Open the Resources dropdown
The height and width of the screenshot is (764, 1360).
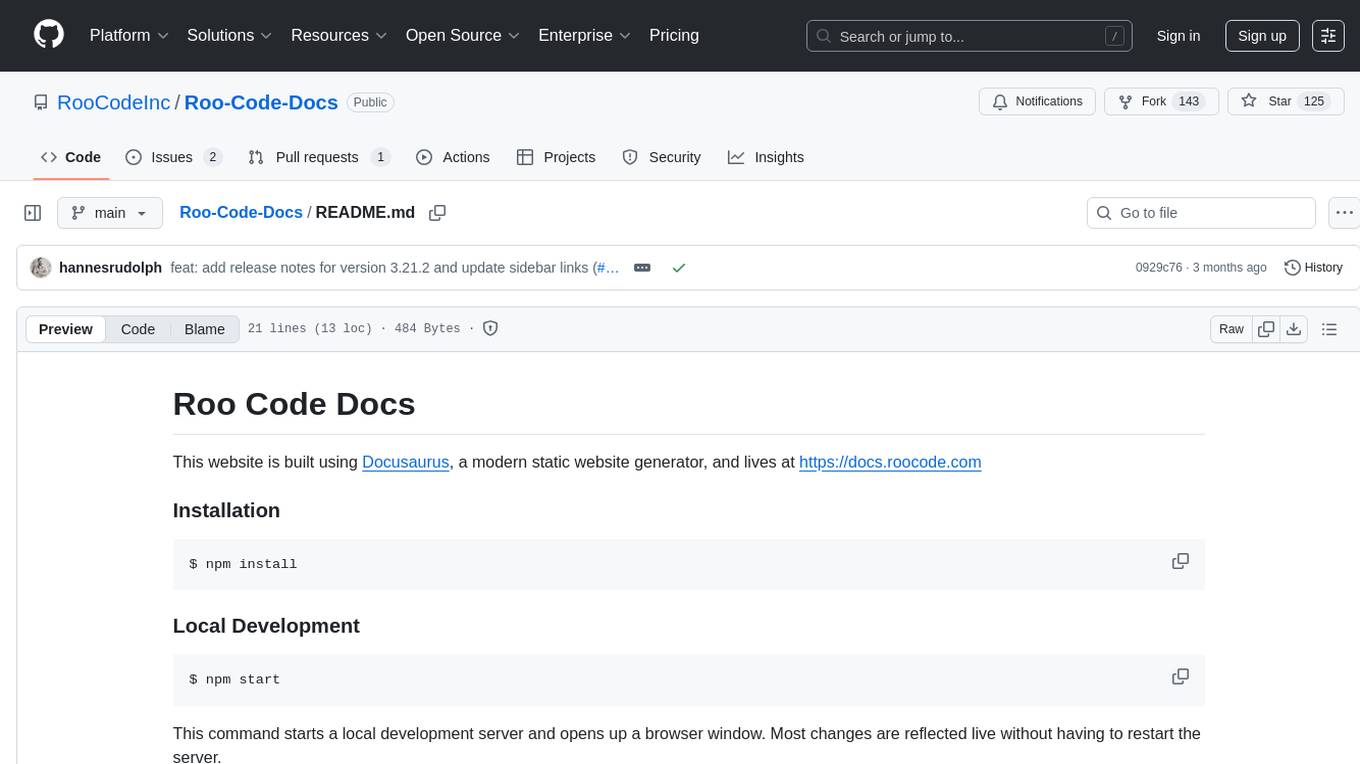(x=339, y=35)
